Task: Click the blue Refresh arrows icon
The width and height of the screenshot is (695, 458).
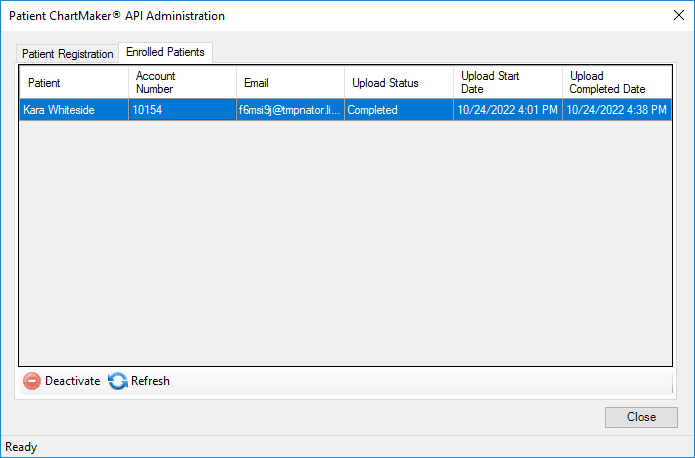Action: click(118, 381)
